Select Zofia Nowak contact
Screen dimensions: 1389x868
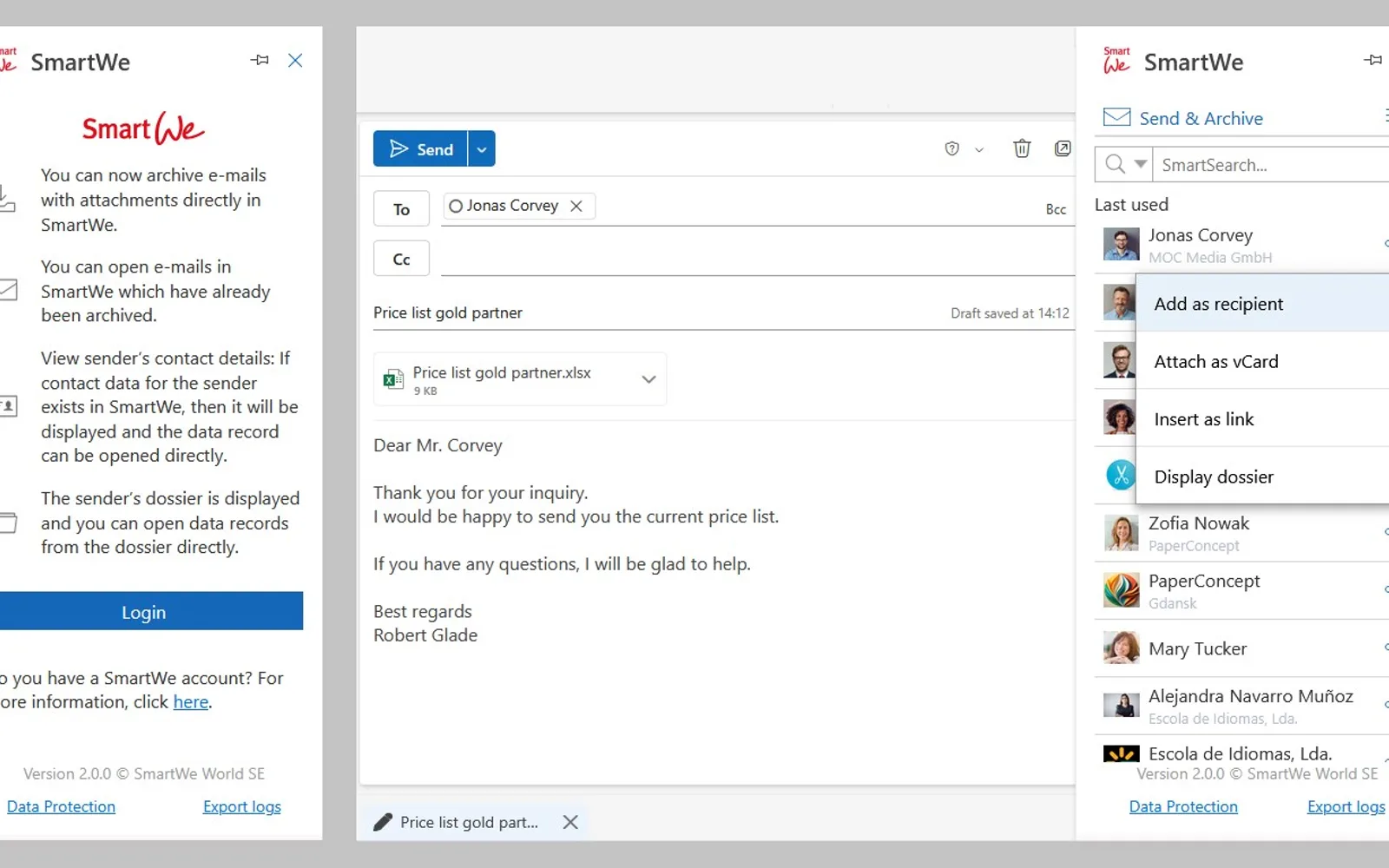pyautogui.click(x=1241, y=533)
